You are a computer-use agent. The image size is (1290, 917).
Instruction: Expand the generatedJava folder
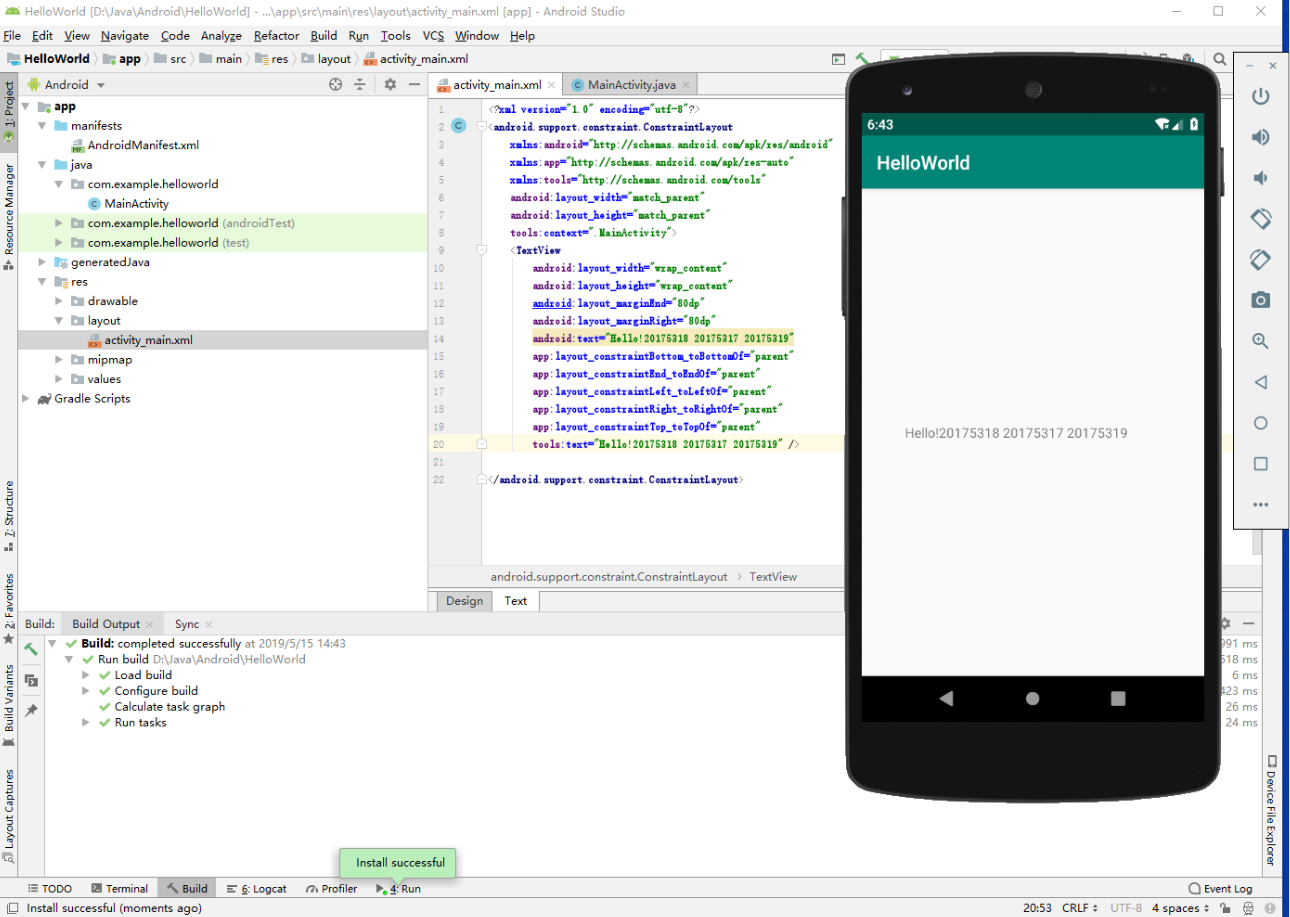pos(42,262)
